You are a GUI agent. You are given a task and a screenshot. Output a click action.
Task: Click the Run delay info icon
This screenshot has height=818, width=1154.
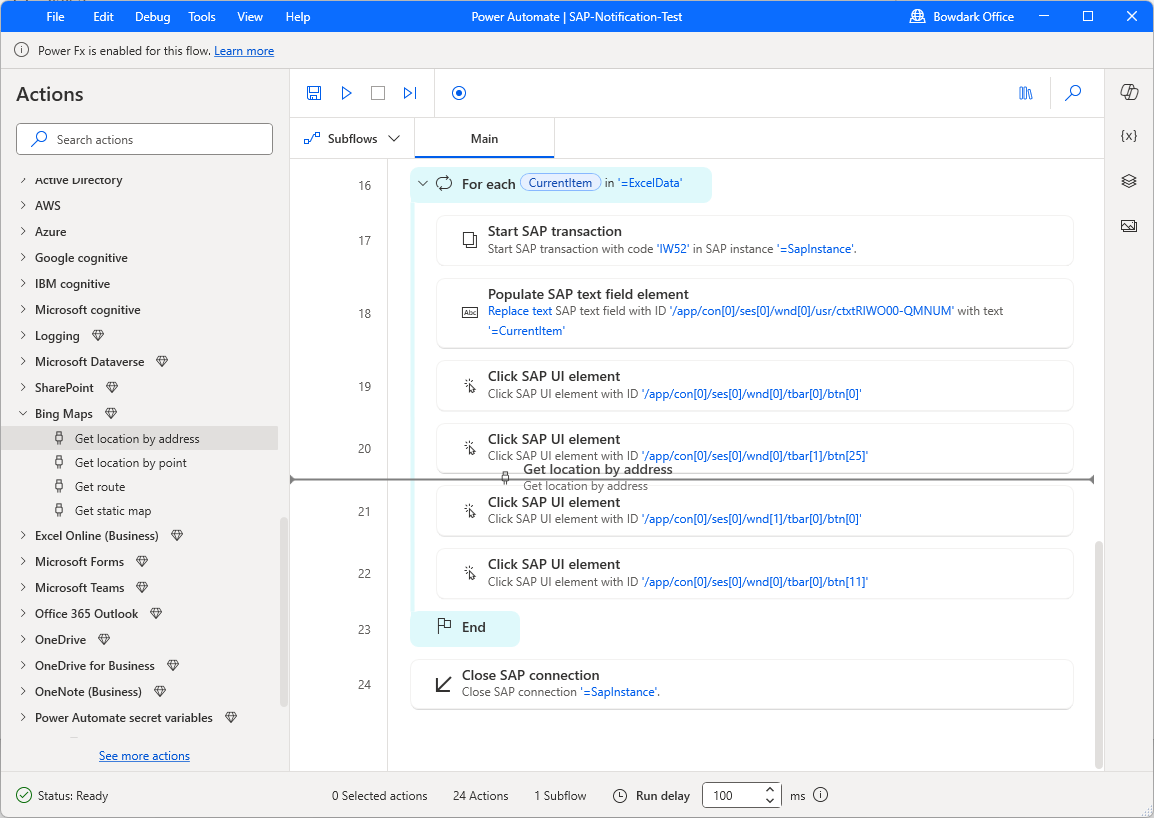(x=821, y=795)
